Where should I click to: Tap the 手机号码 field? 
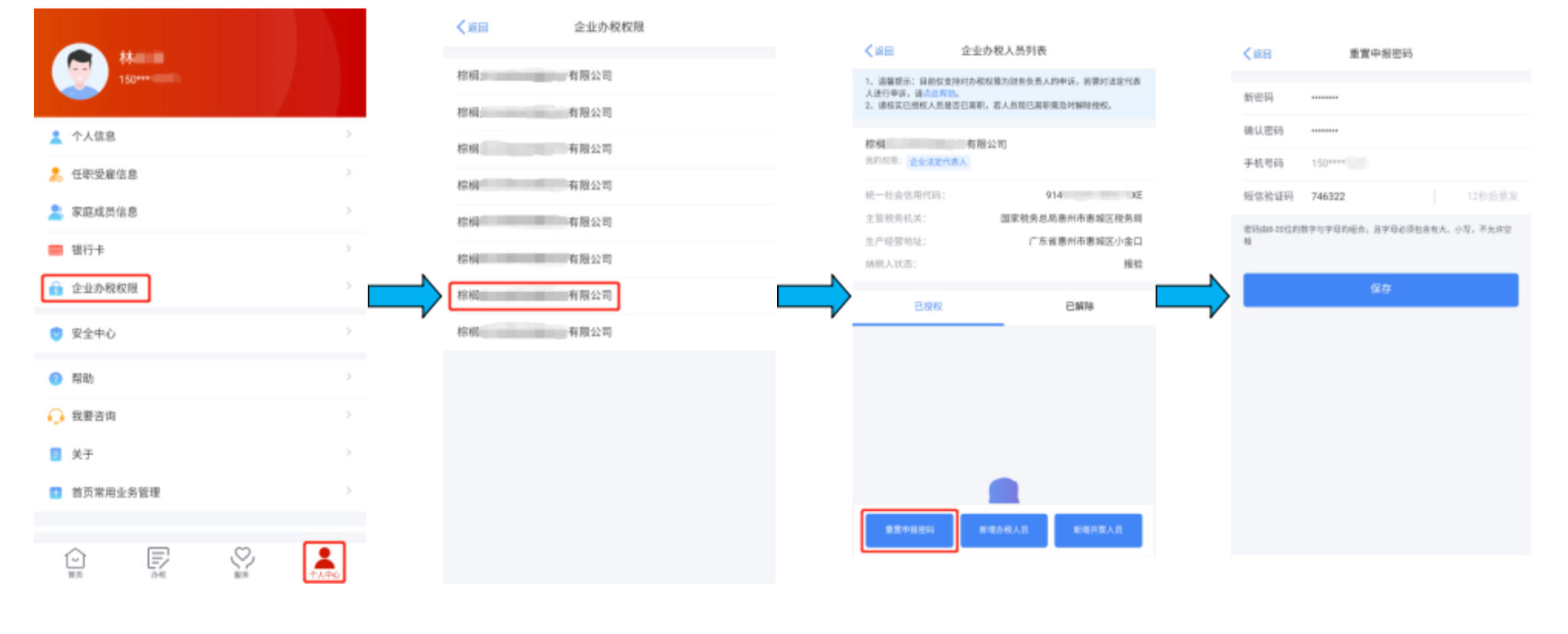coord(1380,163)
